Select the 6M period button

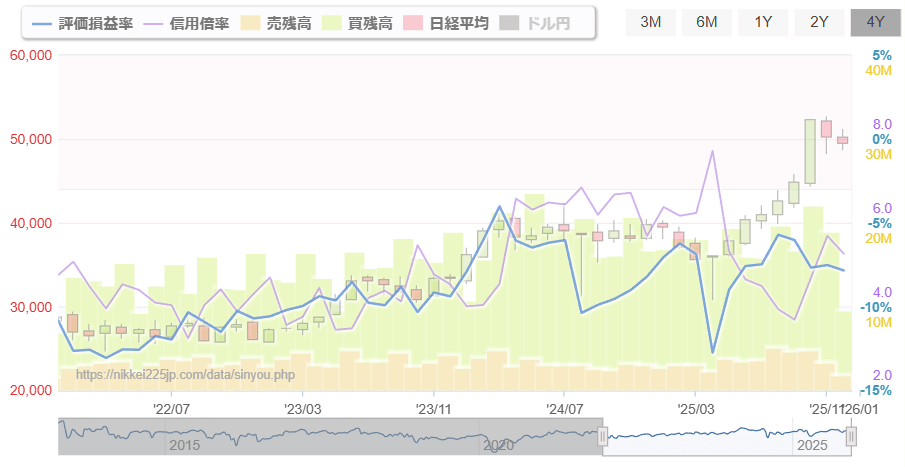(x=706, y=22)
